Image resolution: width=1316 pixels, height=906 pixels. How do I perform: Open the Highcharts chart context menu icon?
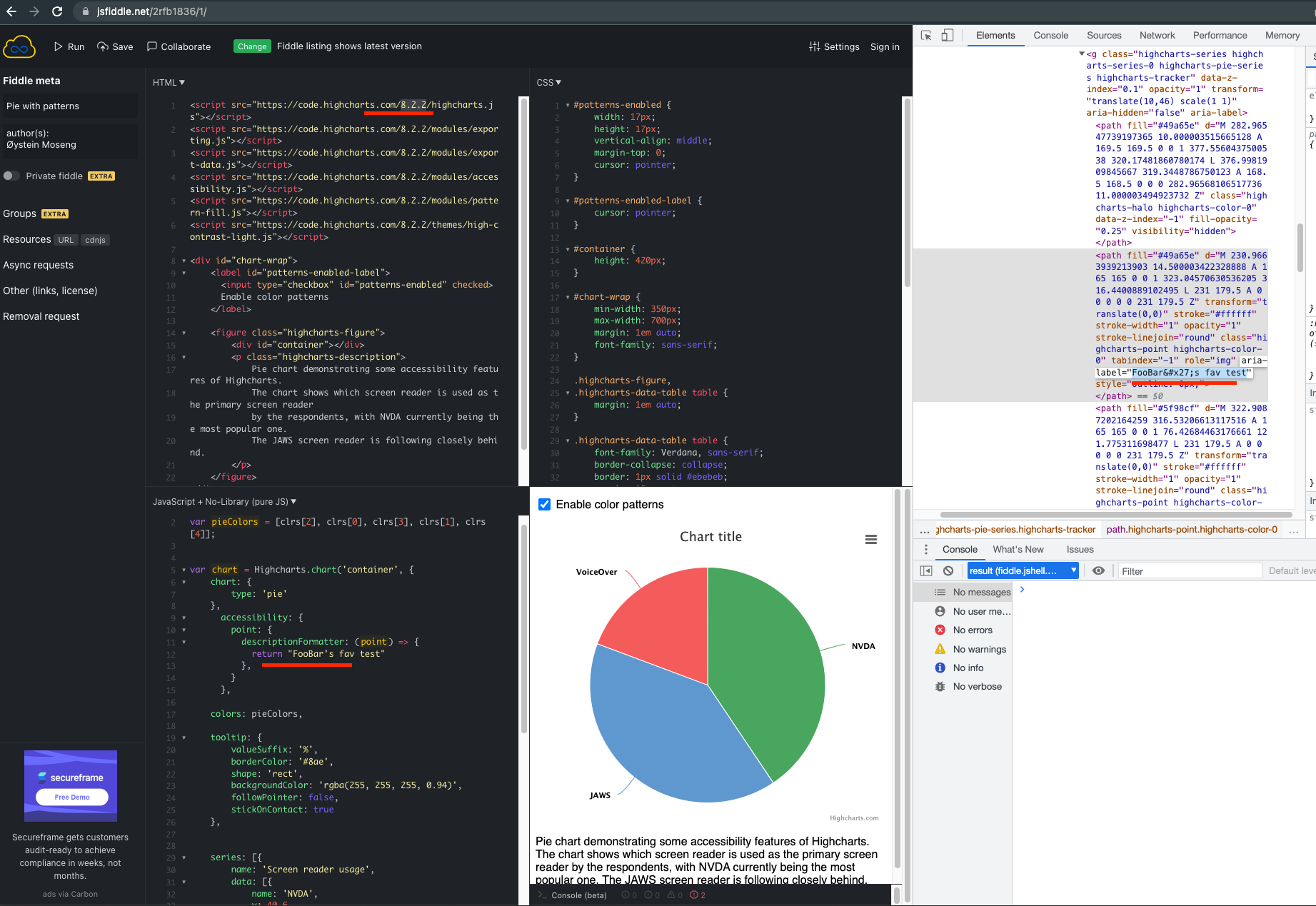click(870, 539)
